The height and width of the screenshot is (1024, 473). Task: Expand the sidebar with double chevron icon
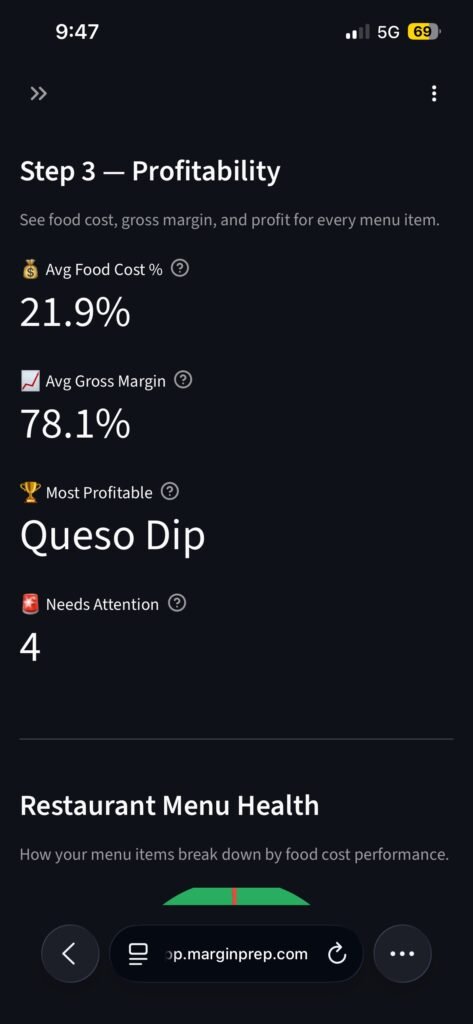coord(39,94)
